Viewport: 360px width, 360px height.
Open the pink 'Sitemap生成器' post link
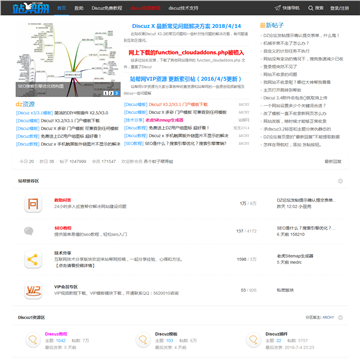coord(166,120)
